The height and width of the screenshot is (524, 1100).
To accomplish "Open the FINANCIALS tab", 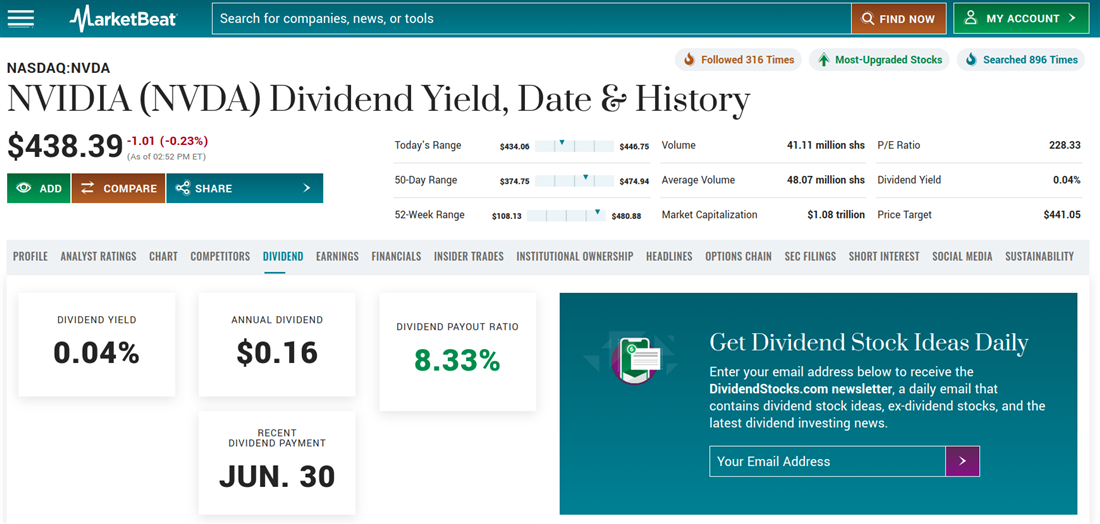I will click(396, 257).
